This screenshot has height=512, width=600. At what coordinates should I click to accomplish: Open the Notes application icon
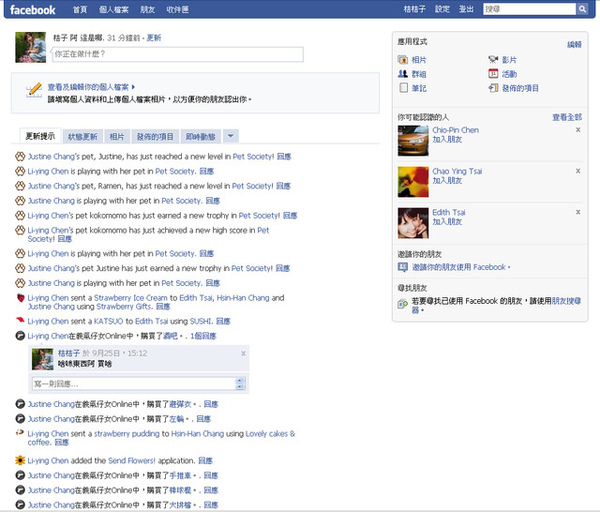(x=403, y=88)
